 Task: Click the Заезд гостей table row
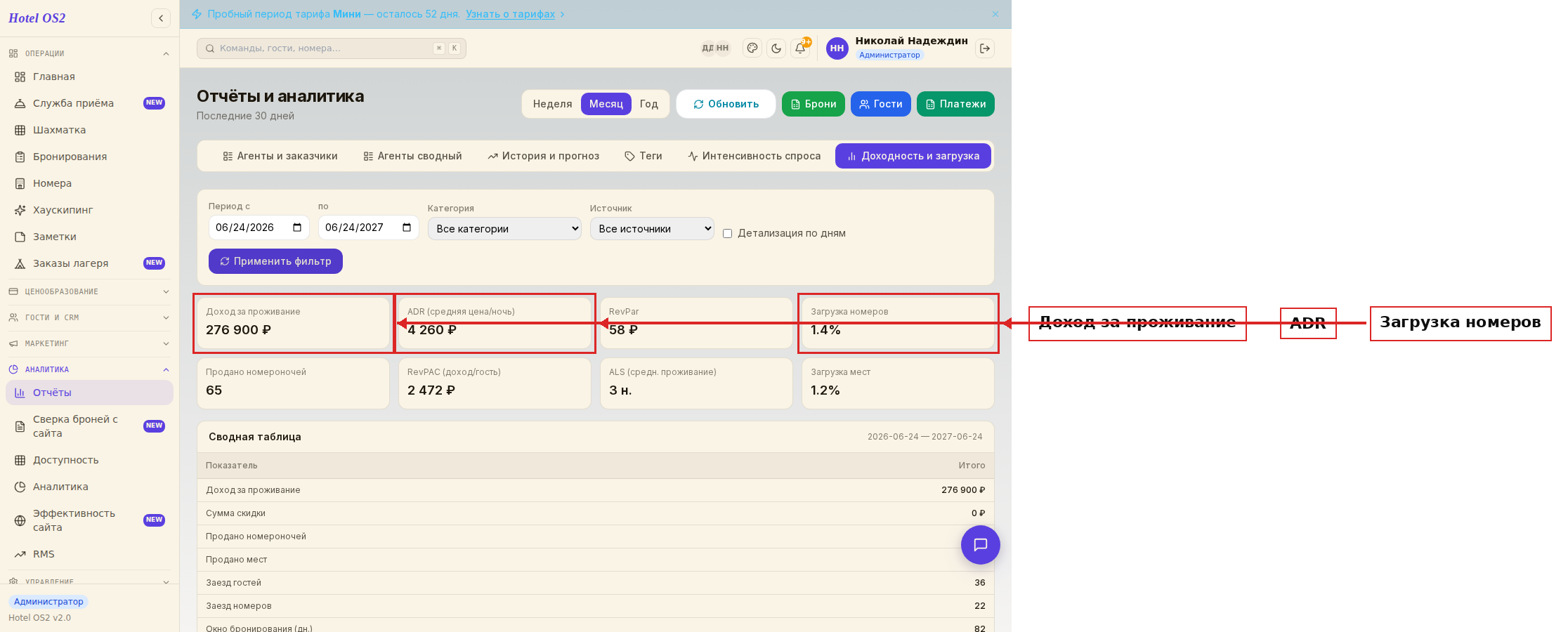click(596, 583)
